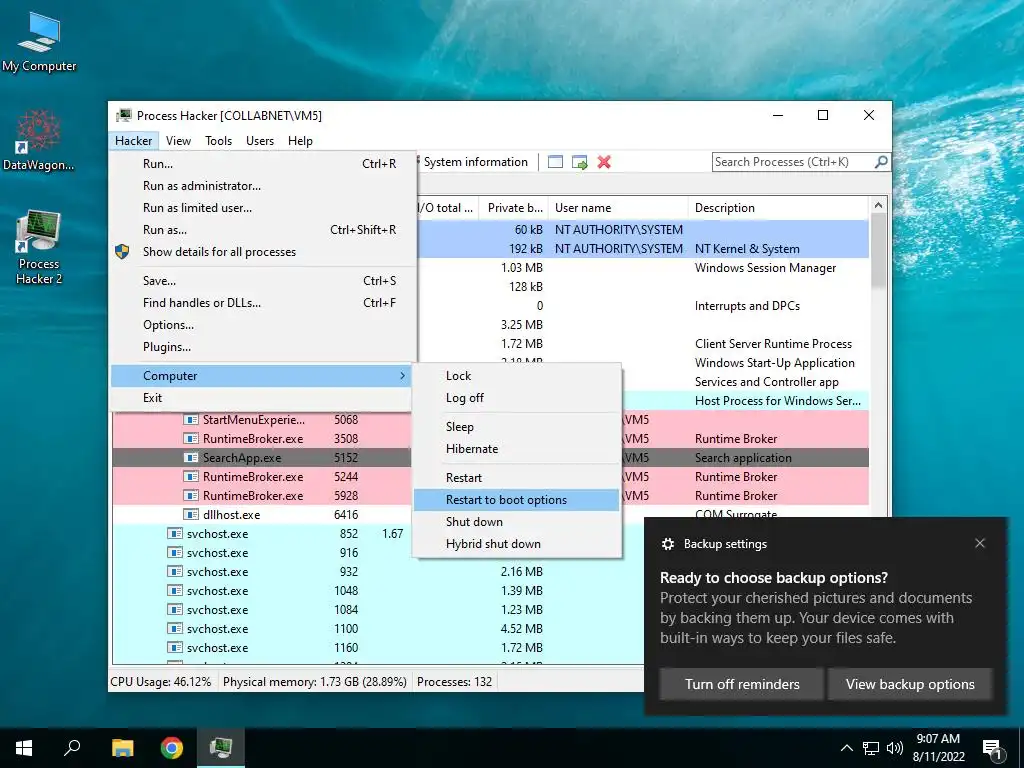Open Options... from the Hacker menu

263,325
